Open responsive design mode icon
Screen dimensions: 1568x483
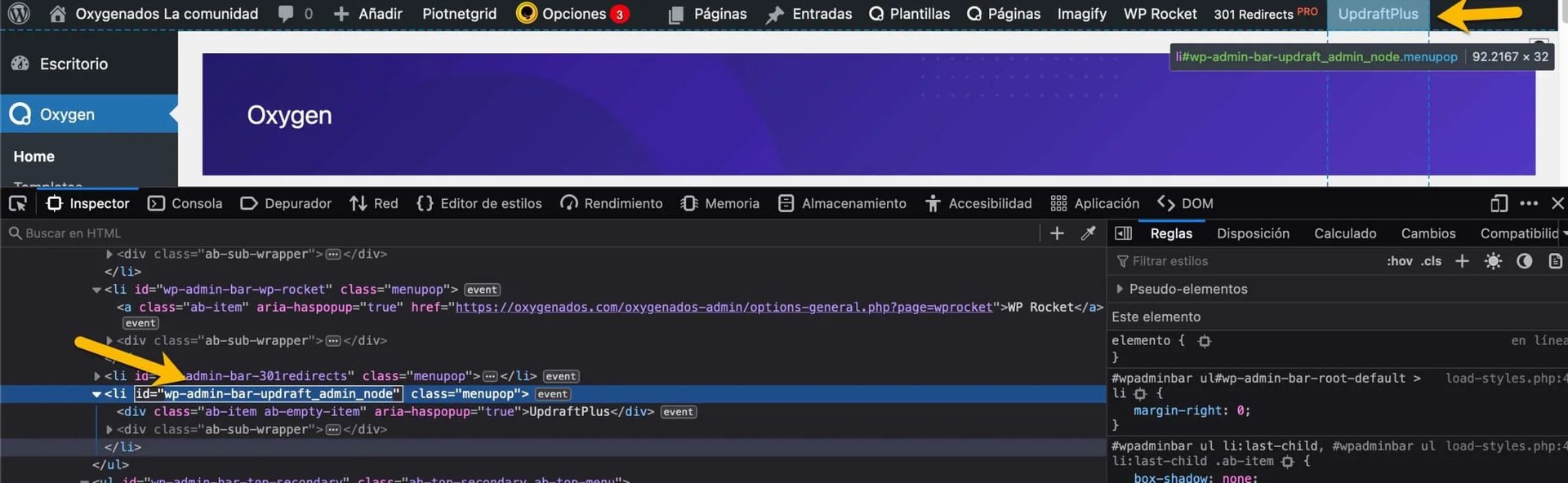click(x=1499, y=203)
